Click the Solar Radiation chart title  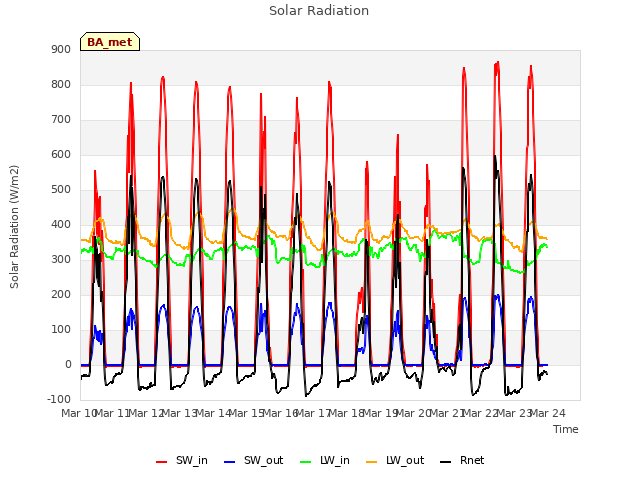point(319,11)
